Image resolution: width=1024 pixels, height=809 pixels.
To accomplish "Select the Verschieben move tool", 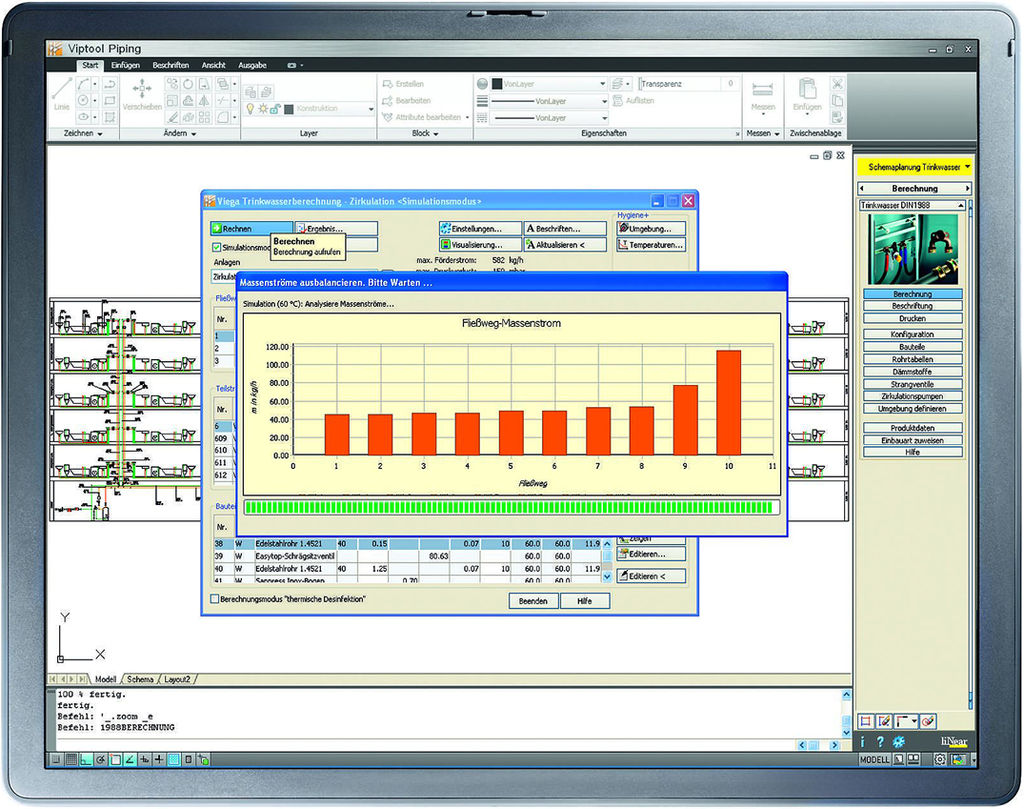I will coord(142,95).
